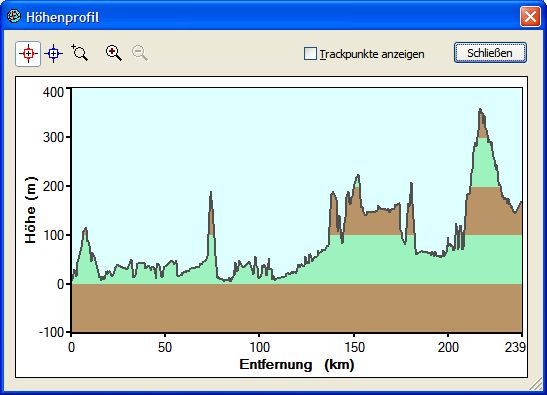Click the -100 value on the height axis
The width and height of the screenshot is (547, 395).
click(52, 332)
